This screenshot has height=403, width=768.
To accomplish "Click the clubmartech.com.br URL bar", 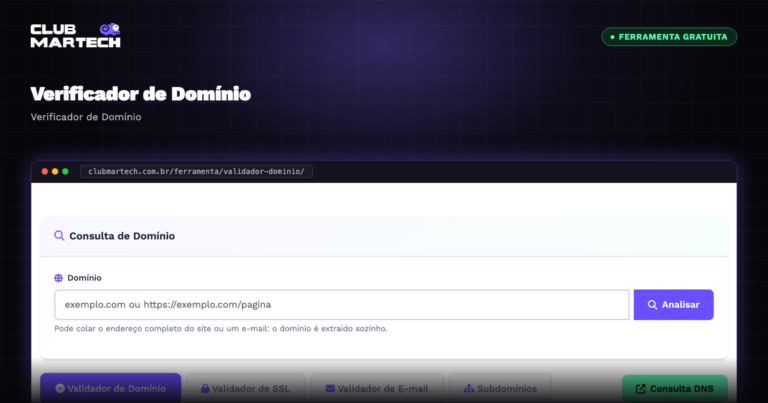I will 196,171.
